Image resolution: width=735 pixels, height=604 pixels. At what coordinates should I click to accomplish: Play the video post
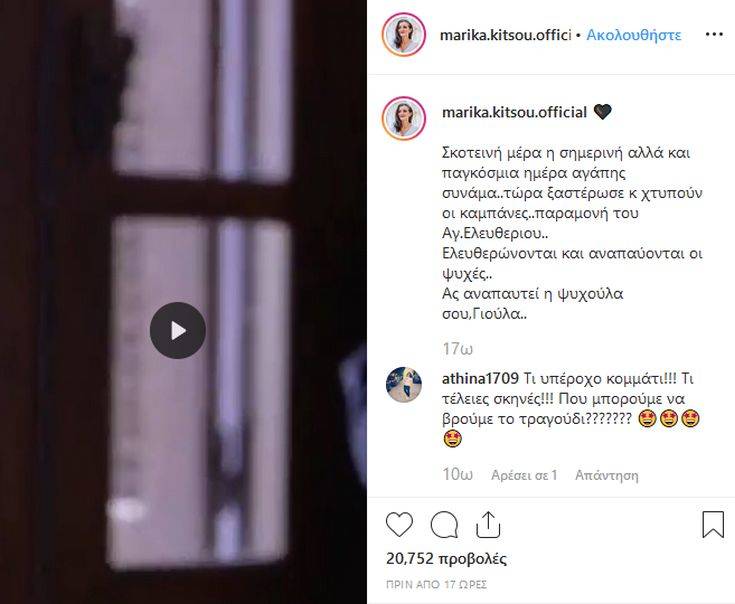coord(178,331)
